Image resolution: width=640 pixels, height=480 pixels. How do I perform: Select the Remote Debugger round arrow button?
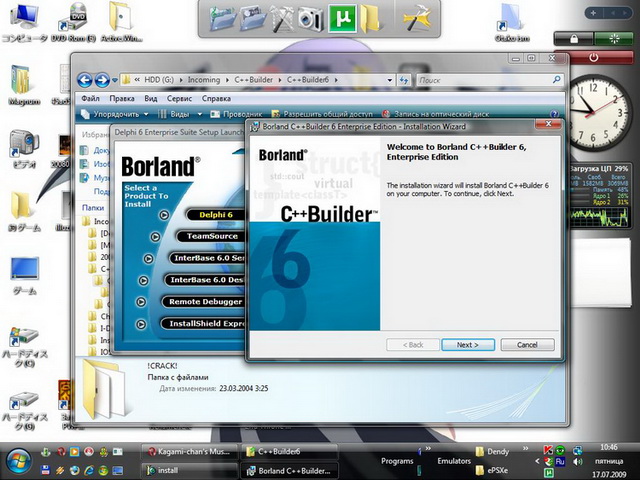[141, 302]
